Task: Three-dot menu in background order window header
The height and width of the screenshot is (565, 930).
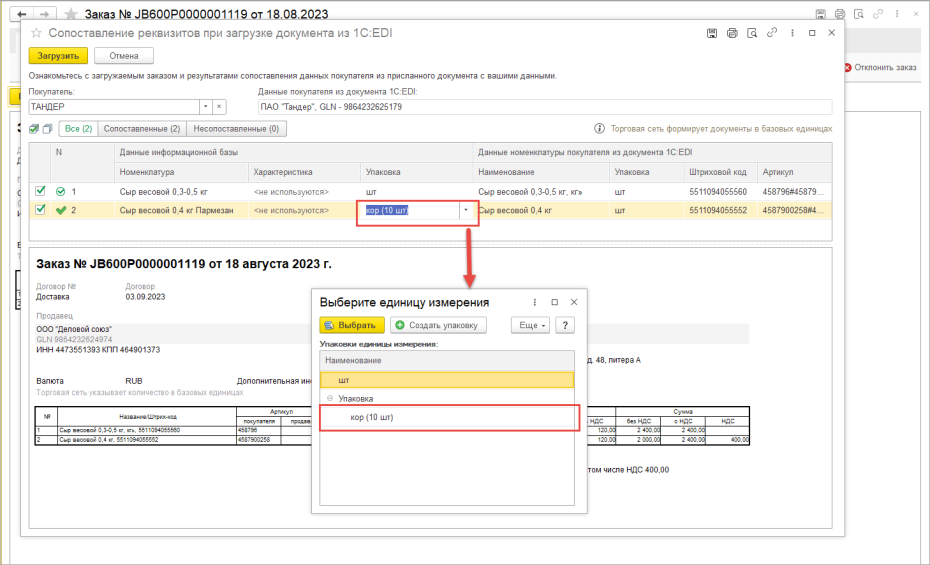Action: click(x=897, y=14)
